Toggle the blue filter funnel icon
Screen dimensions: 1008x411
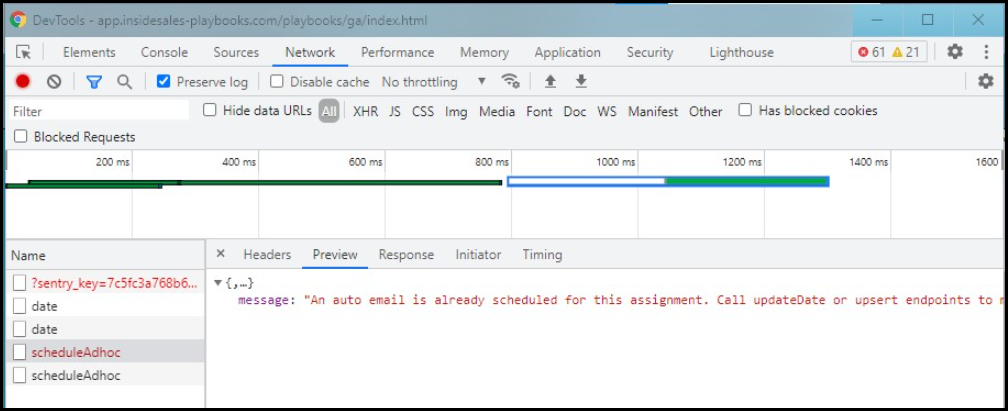[x=94, y=82]
